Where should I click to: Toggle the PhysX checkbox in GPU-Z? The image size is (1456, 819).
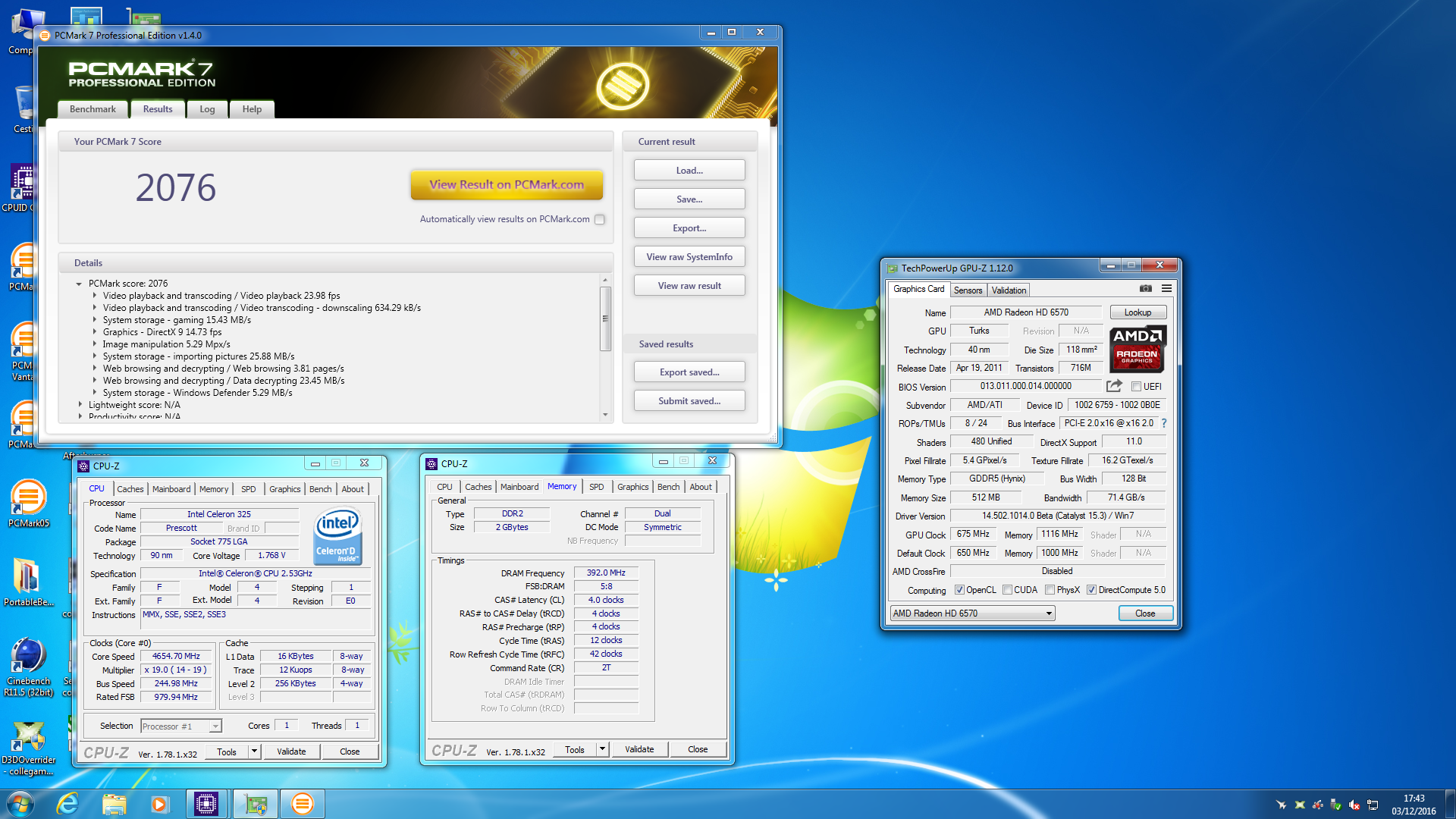[1050, 590]
